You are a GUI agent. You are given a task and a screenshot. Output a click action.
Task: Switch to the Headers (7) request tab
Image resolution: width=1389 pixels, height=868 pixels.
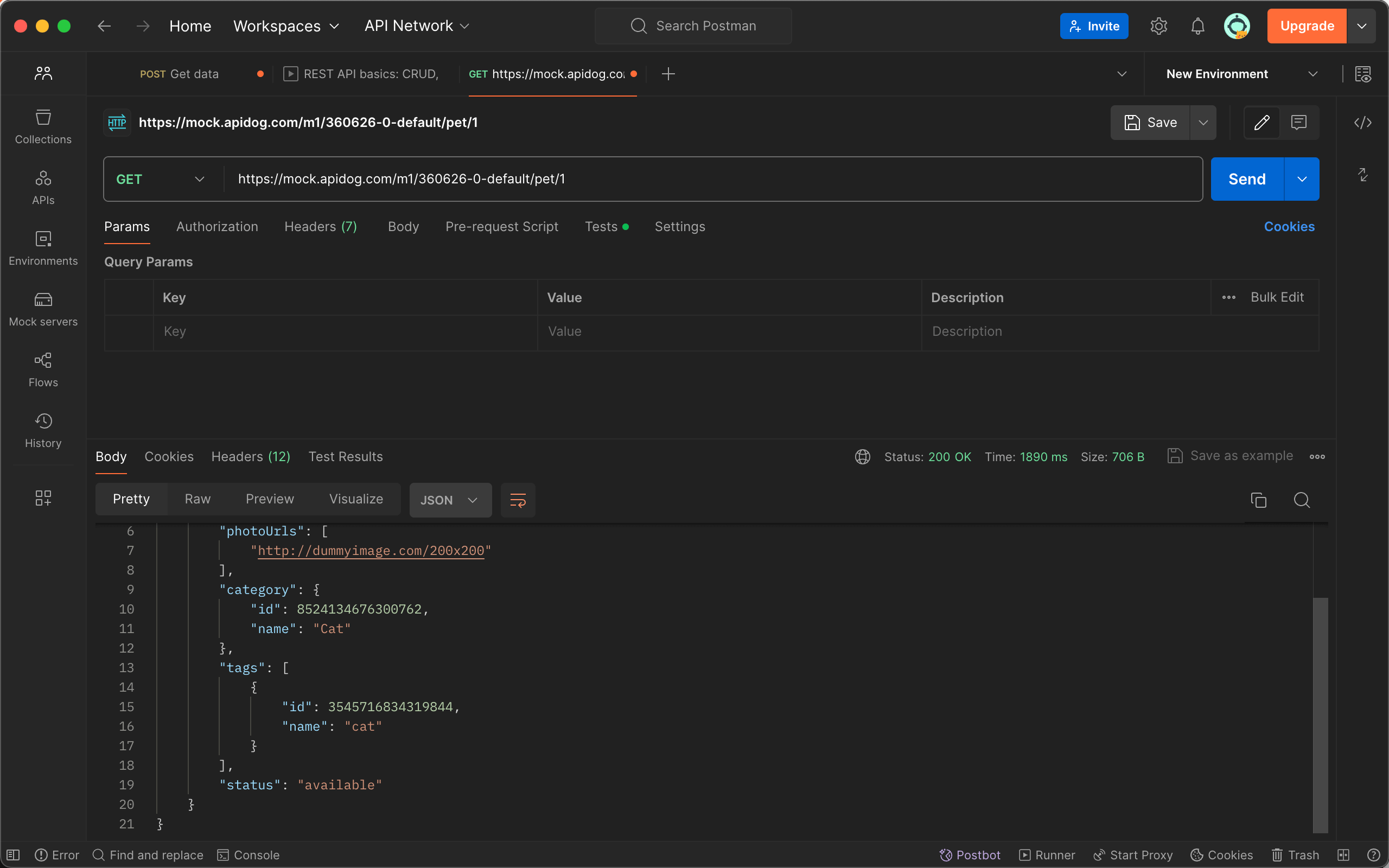click(320, 227)
